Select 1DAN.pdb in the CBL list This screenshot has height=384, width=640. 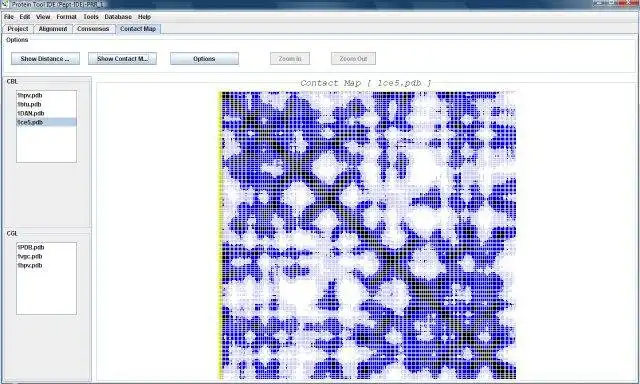pos(46,113)
